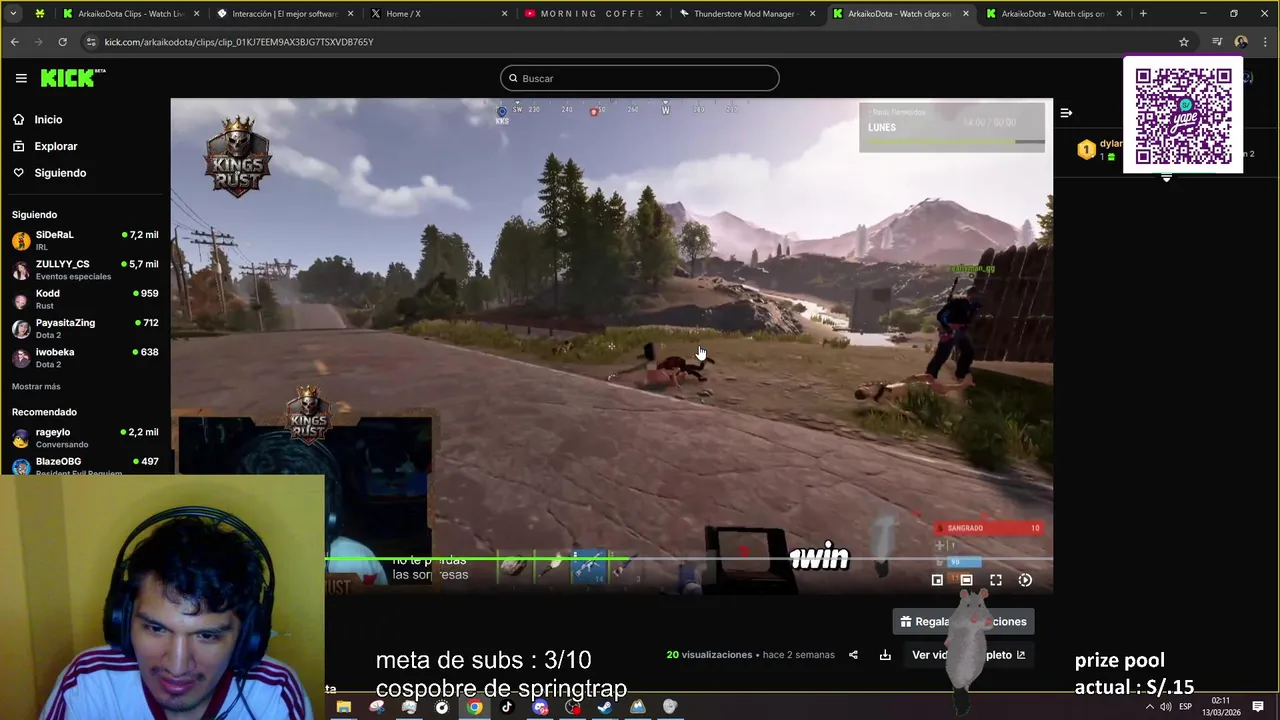Switch to the MORNING COFFE YouTube tab
Screen dimensions: 1280x720
[x=592, y=14]
